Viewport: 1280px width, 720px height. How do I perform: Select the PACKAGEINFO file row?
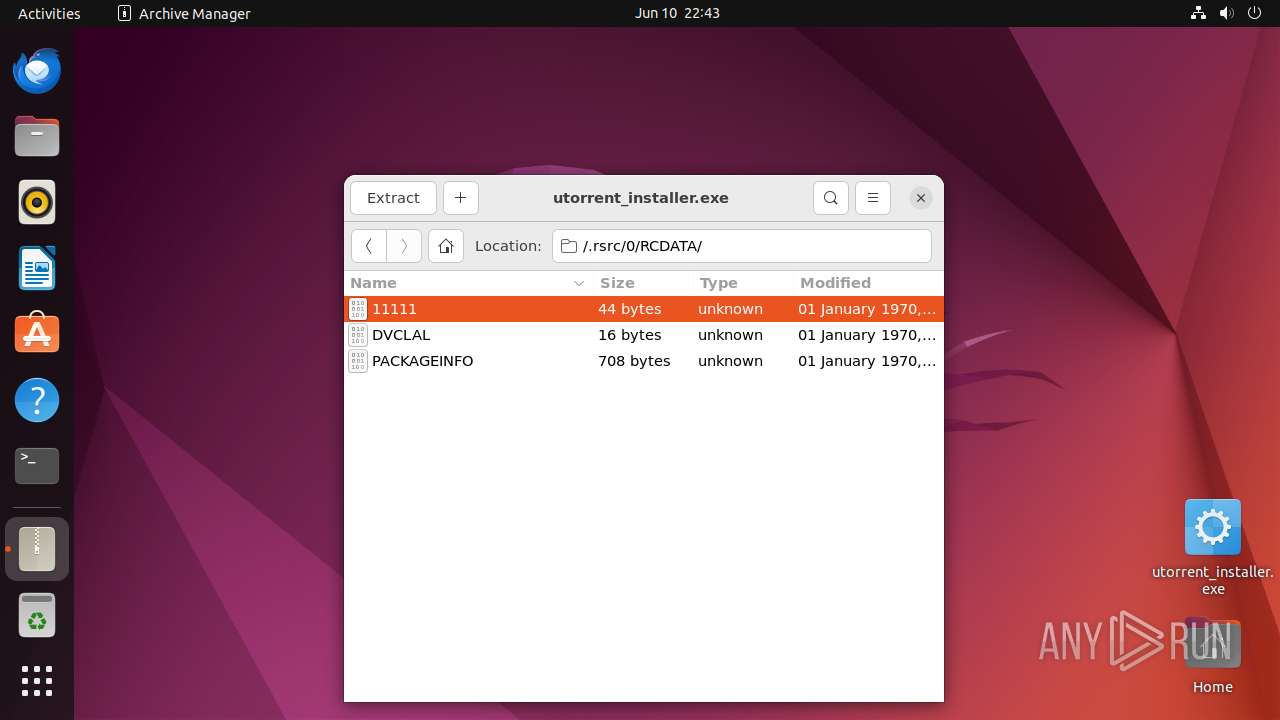tap(644, 361)
